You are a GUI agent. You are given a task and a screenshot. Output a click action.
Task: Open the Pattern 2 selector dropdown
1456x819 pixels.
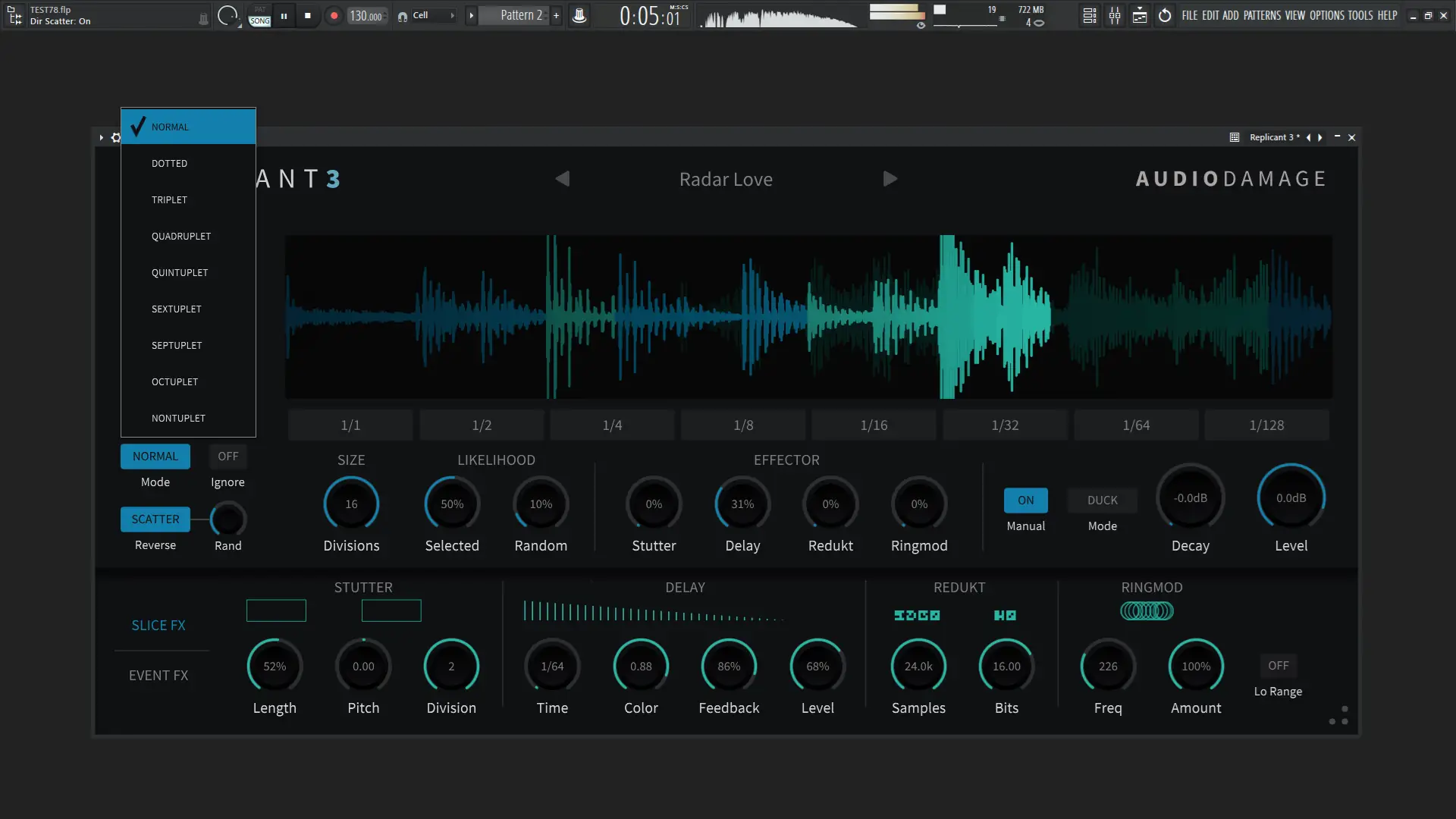521,15
